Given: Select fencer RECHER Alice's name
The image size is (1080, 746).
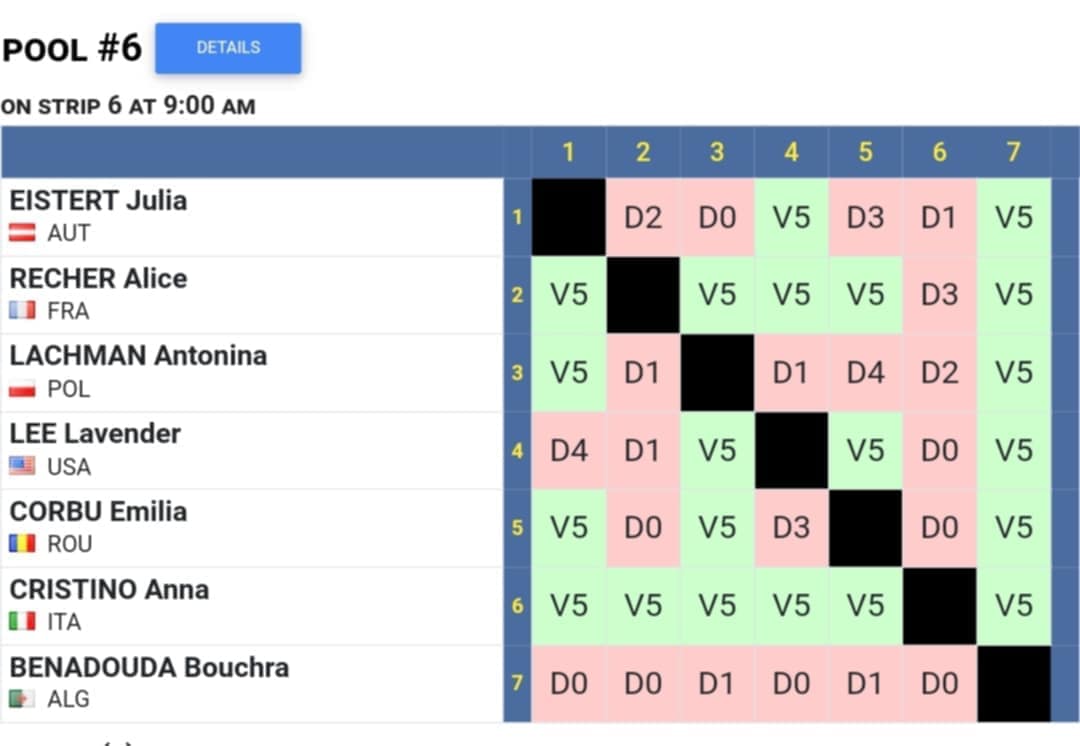Looking at the screenshot, I should tap(98, 278).
